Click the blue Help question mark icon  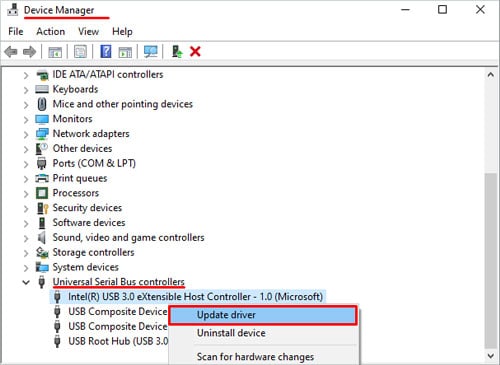[106, 52]
